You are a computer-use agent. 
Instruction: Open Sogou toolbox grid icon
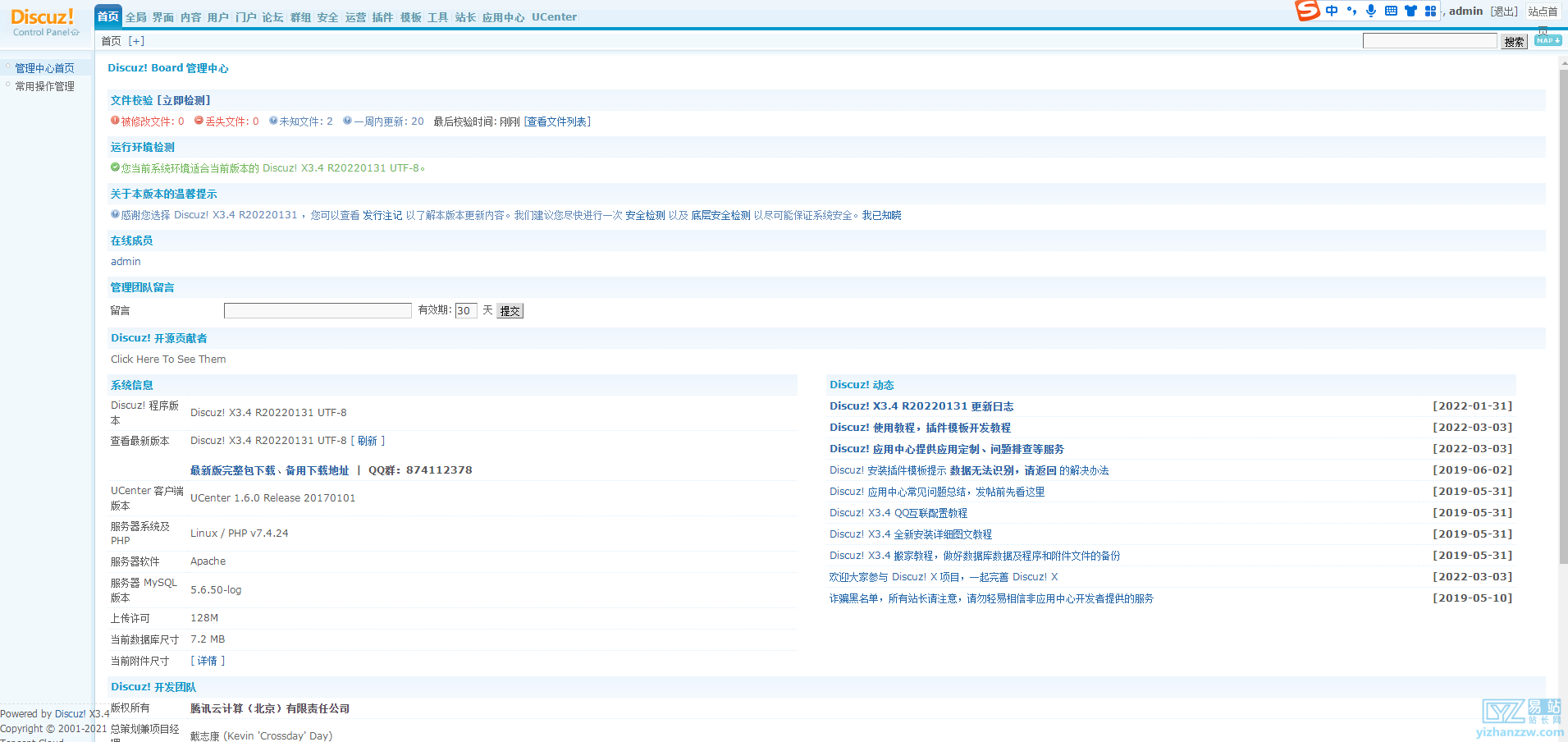[1430, 11]
